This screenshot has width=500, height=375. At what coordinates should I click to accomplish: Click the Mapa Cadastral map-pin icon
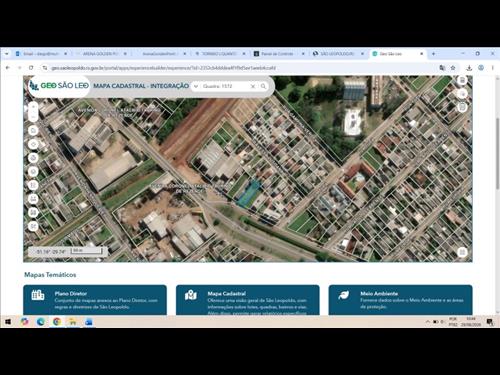click(x=191, y=295)
